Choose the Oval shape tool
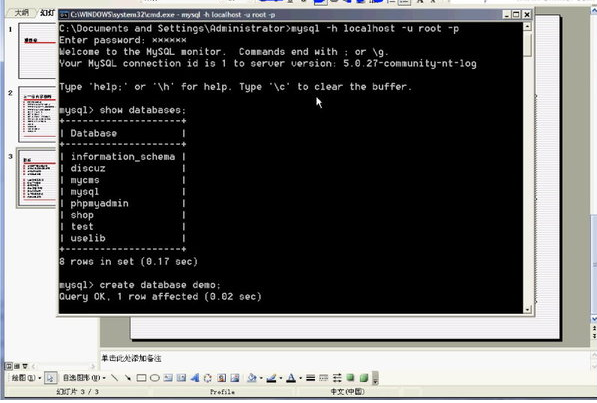Image resolution: width=597 pixels, height=403 pixels. click(155, 378)
